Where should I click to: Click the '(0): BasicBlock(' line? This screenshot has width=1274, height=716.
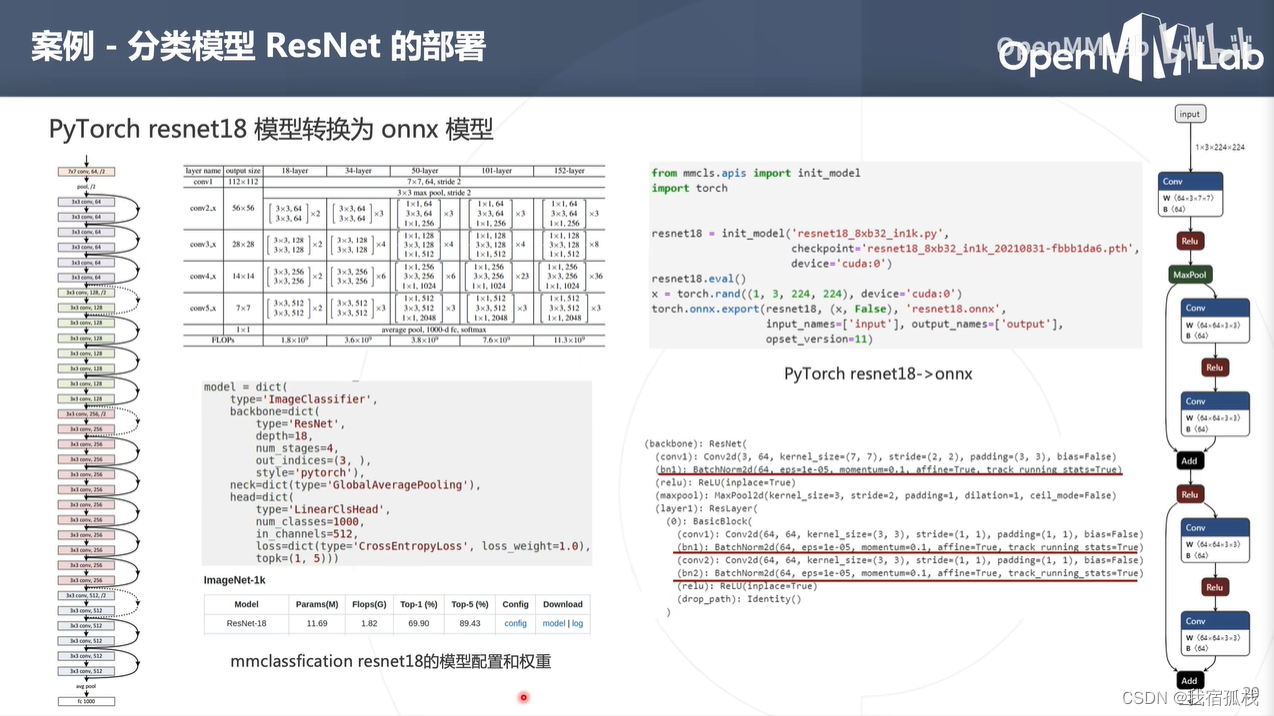714,521
